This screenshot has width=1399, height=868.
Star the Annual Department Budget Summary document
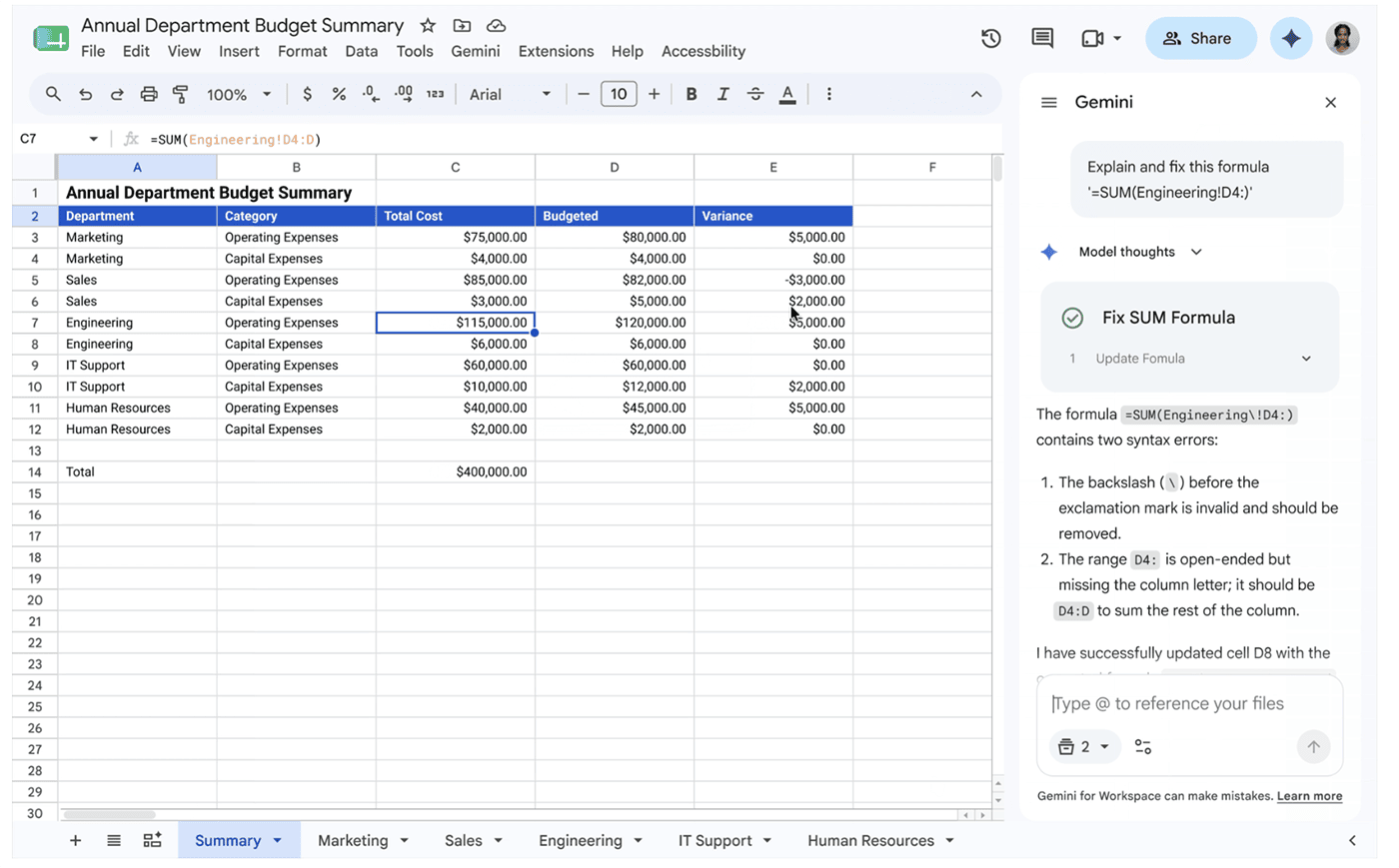(428, 26)
